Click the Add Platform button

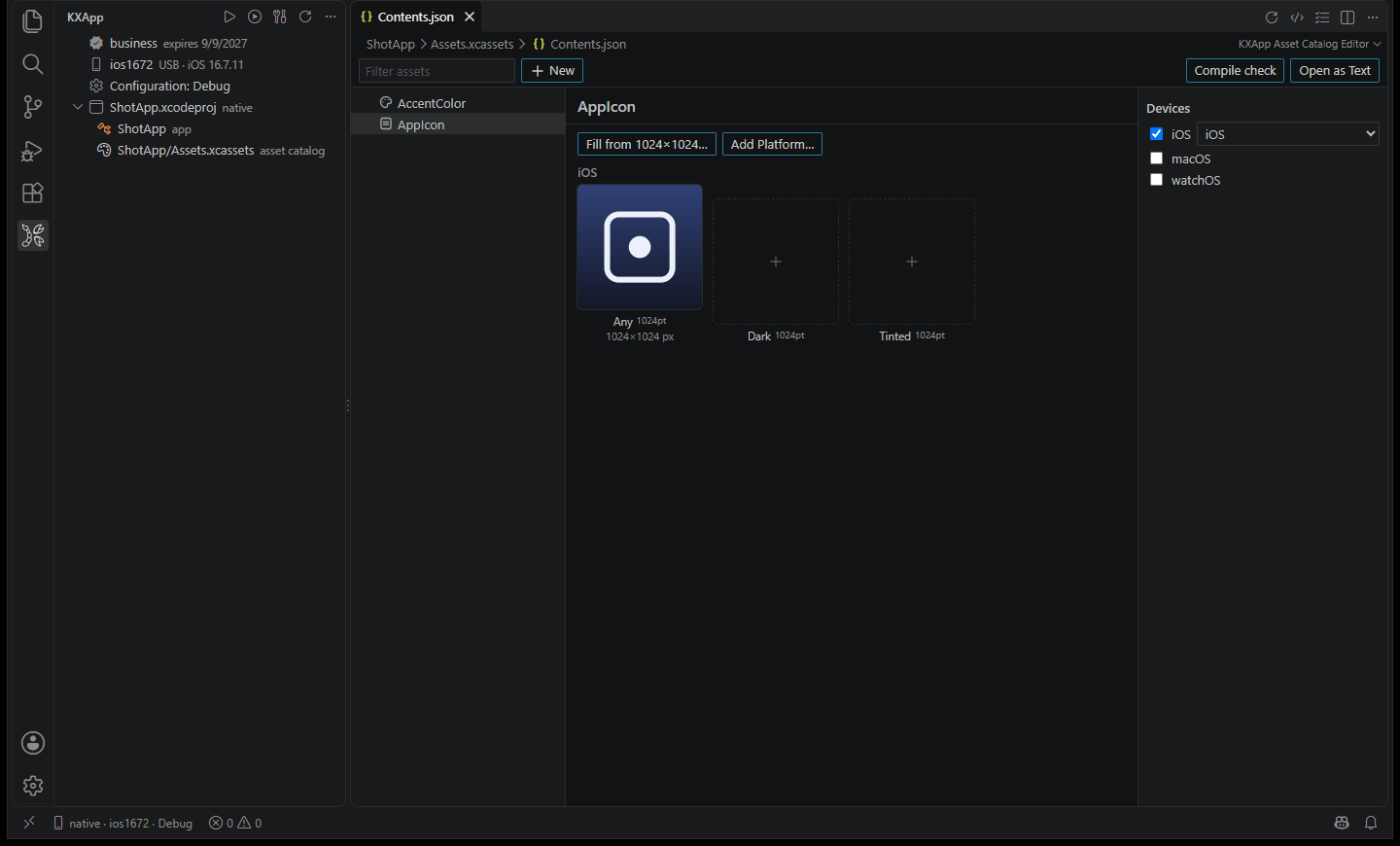click(772, 144)
